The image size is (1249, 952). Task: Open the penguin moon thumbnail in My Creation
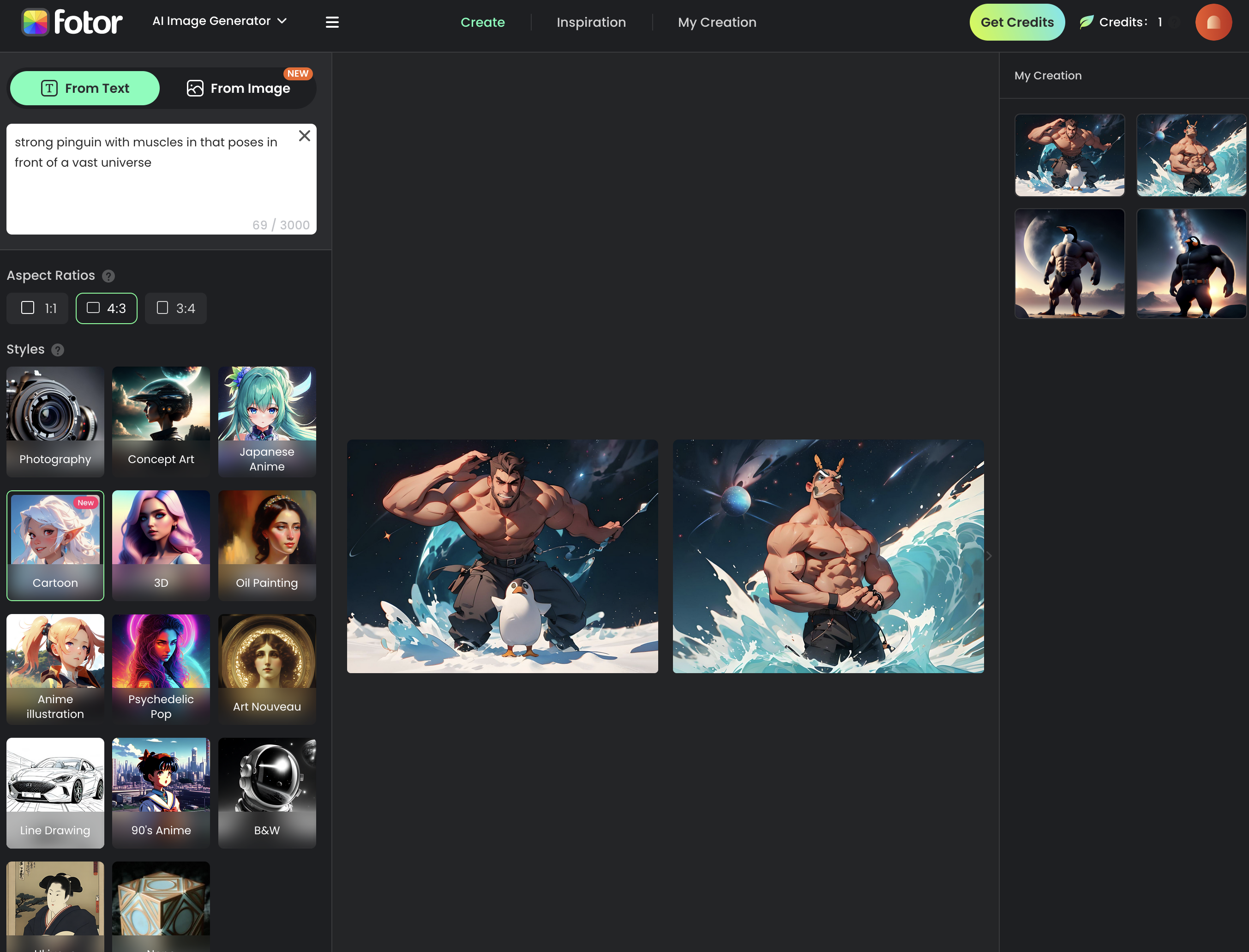[x=1069, y=264]
